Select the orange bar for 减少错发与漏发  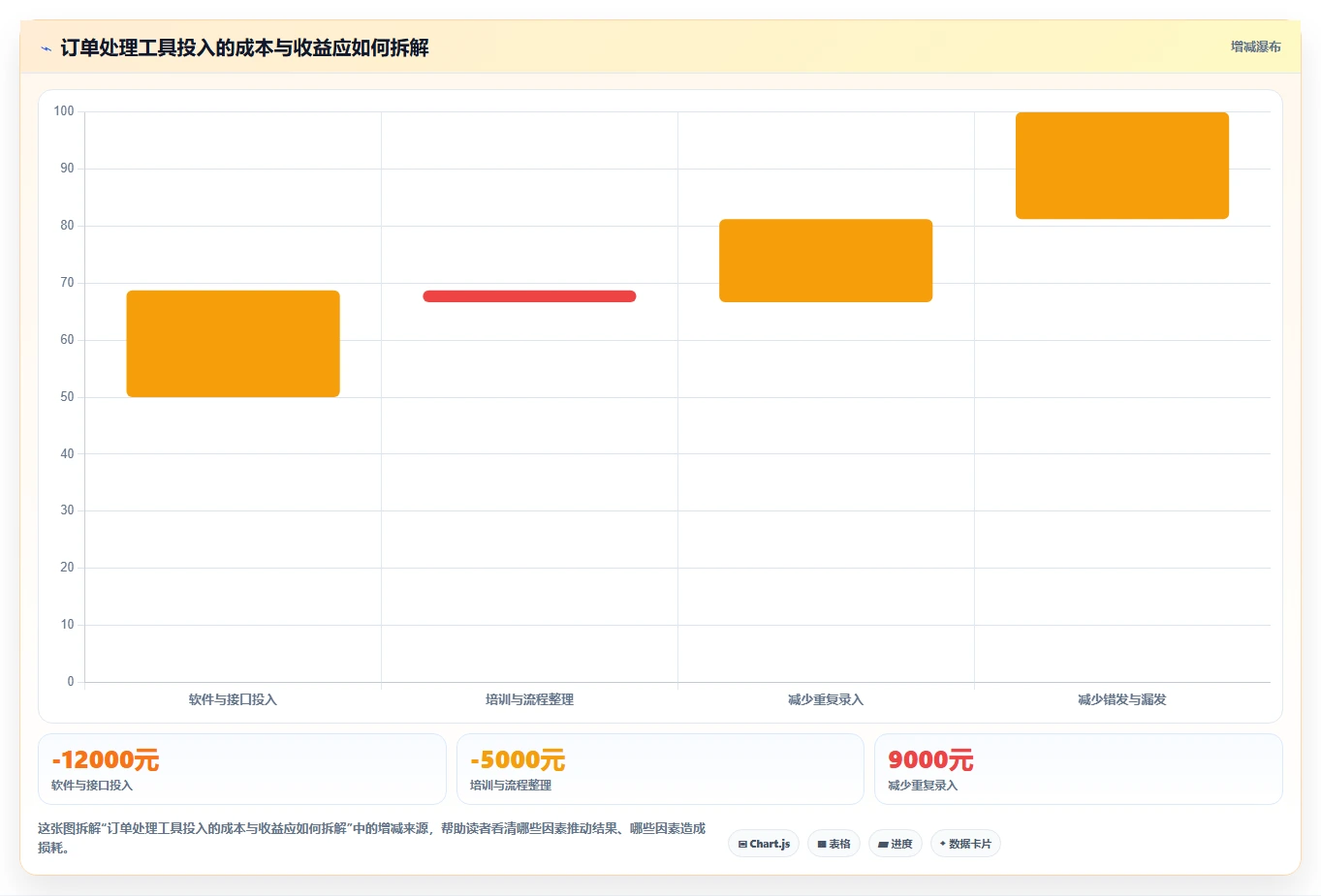[x=1122, y=166]
